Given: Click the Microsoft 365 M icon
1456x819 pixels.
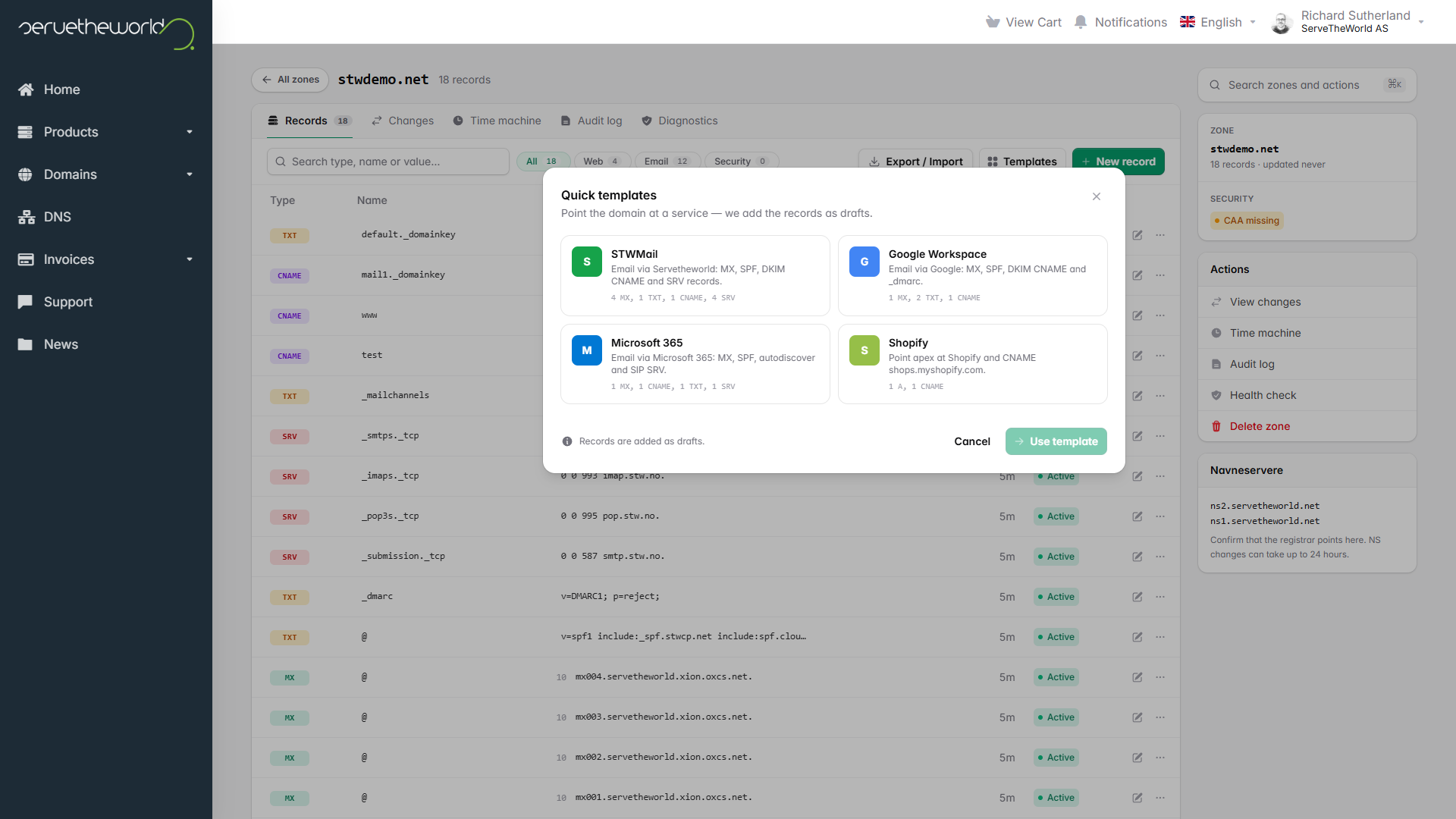Looking at the screenshot, I should (x=587, y=350).
